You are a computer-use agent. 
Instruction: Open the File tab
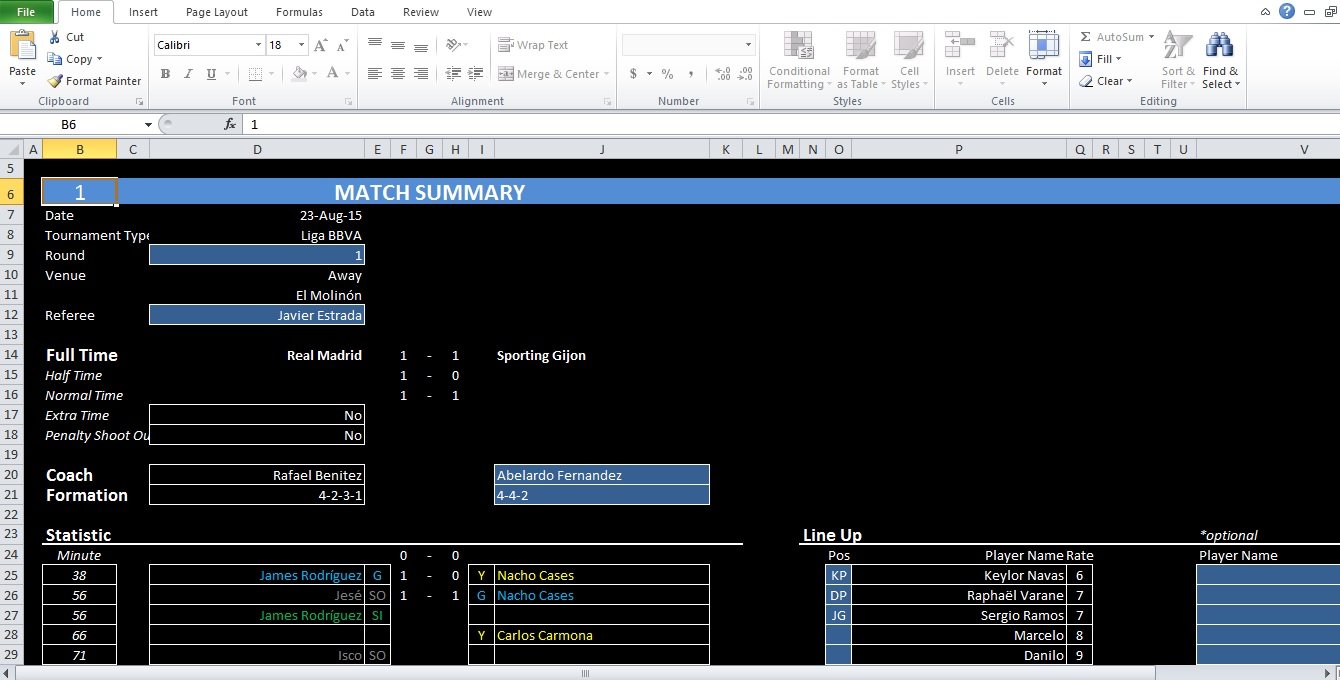[x=27, y=12]
